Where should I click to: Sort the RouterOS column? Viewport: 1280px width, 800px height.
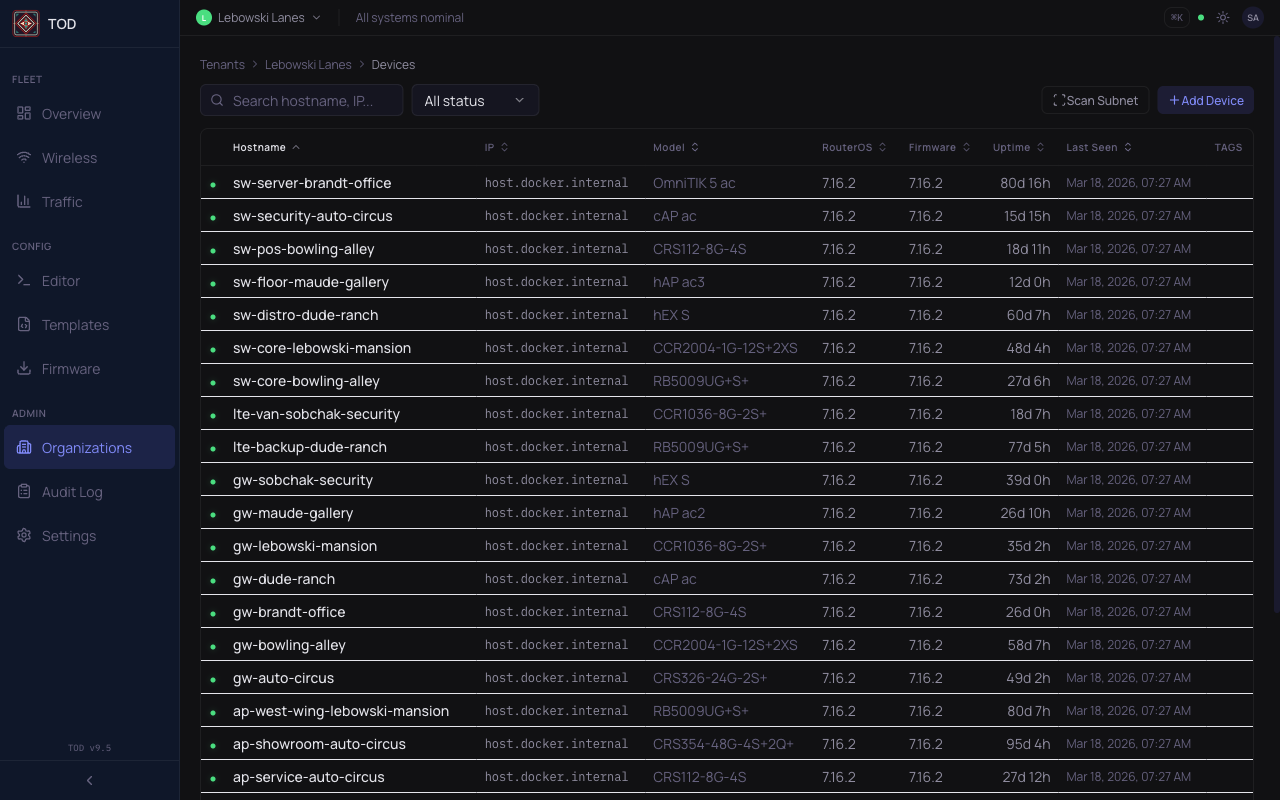pyautogui.click(x=853, y=147)
